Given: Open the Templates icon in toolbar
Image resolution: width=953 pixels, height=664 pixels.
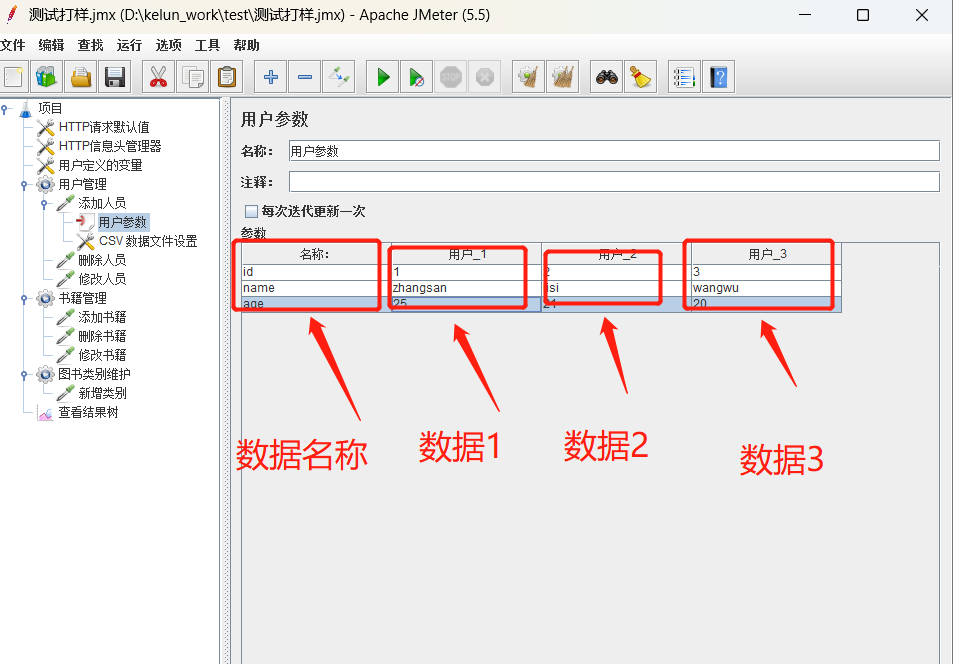Looking at the screenshot, I should tap(47, 77).
